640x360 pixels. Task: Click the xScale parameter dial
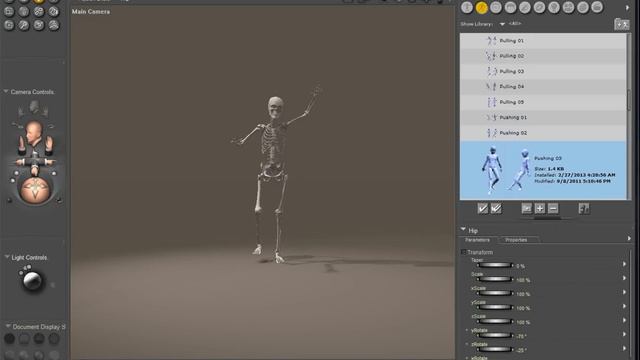494,293
